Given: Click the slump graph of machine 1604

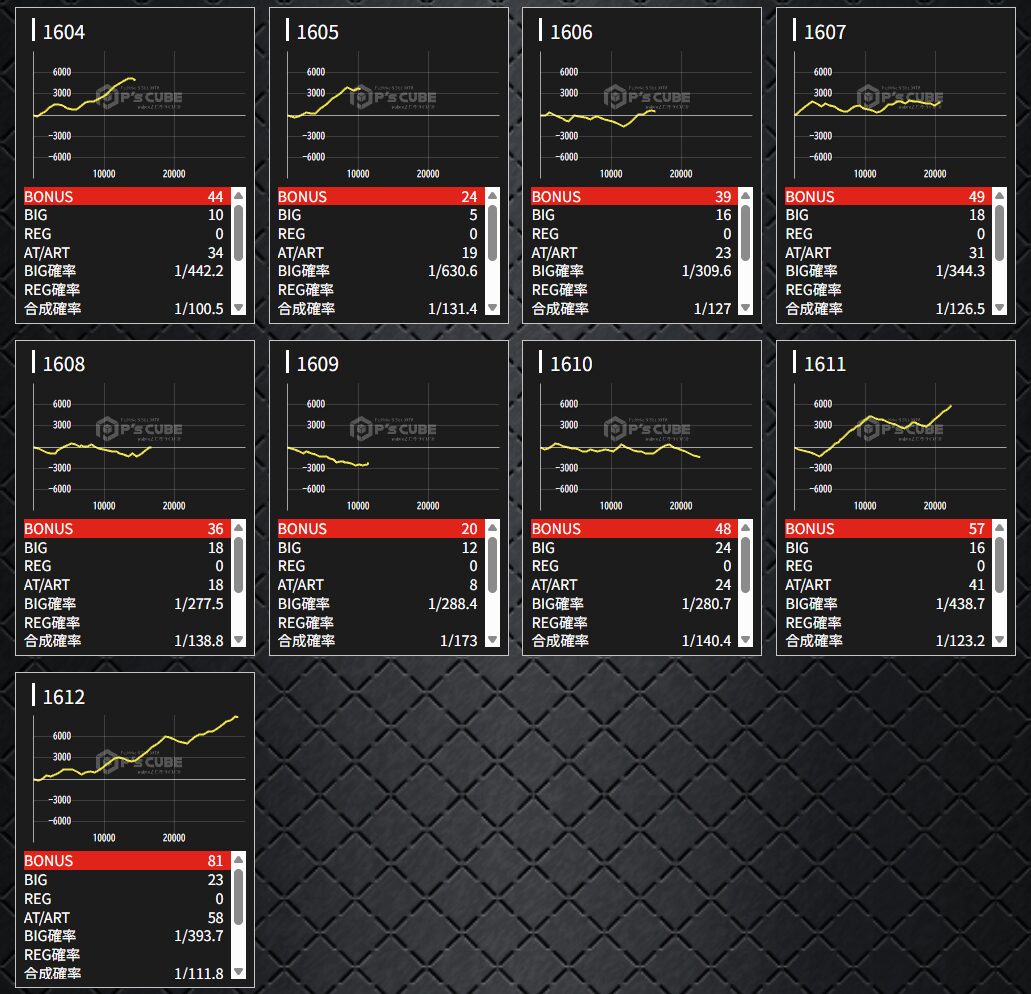Looking at the screenshot, I should [x=139, y=116].
